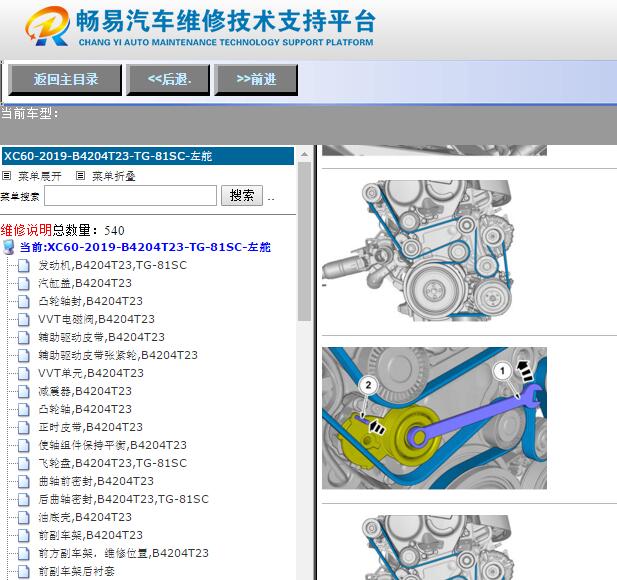Click document icon beside 发动机,B4204T23,TG-81SC

[x=24, y=266]
